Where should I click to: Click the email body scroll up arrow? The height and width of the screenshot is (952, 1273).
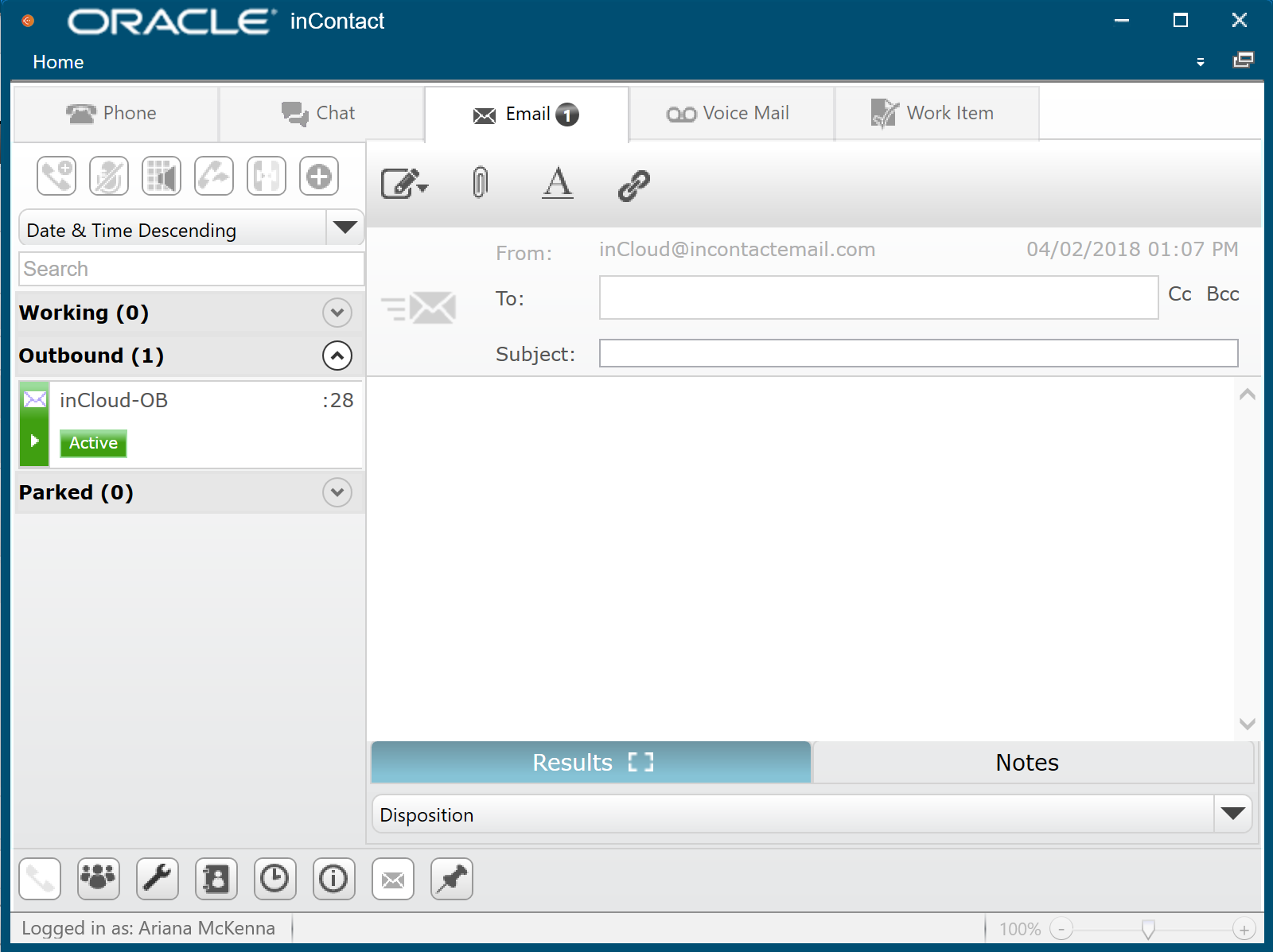click(1247, 394)
